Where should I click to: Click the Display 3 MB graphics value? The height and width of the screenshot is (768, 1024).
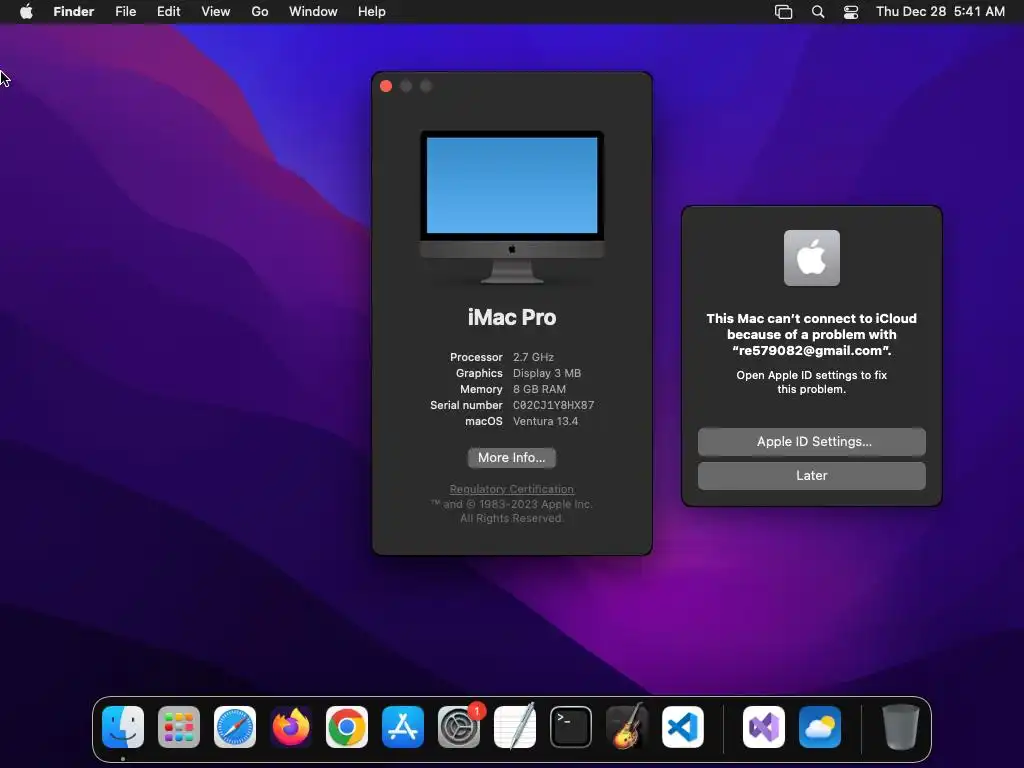pyautogui.click(x=547, y=374)
